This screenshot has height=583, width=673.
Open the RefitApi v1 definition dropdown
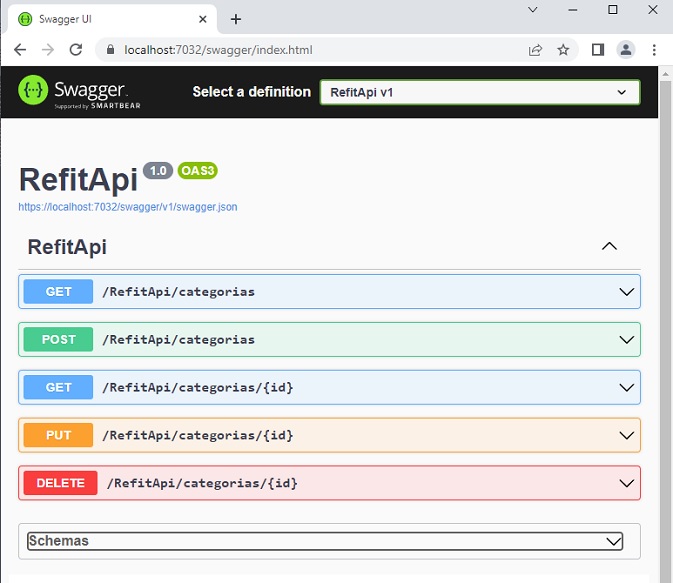[479, 92]
